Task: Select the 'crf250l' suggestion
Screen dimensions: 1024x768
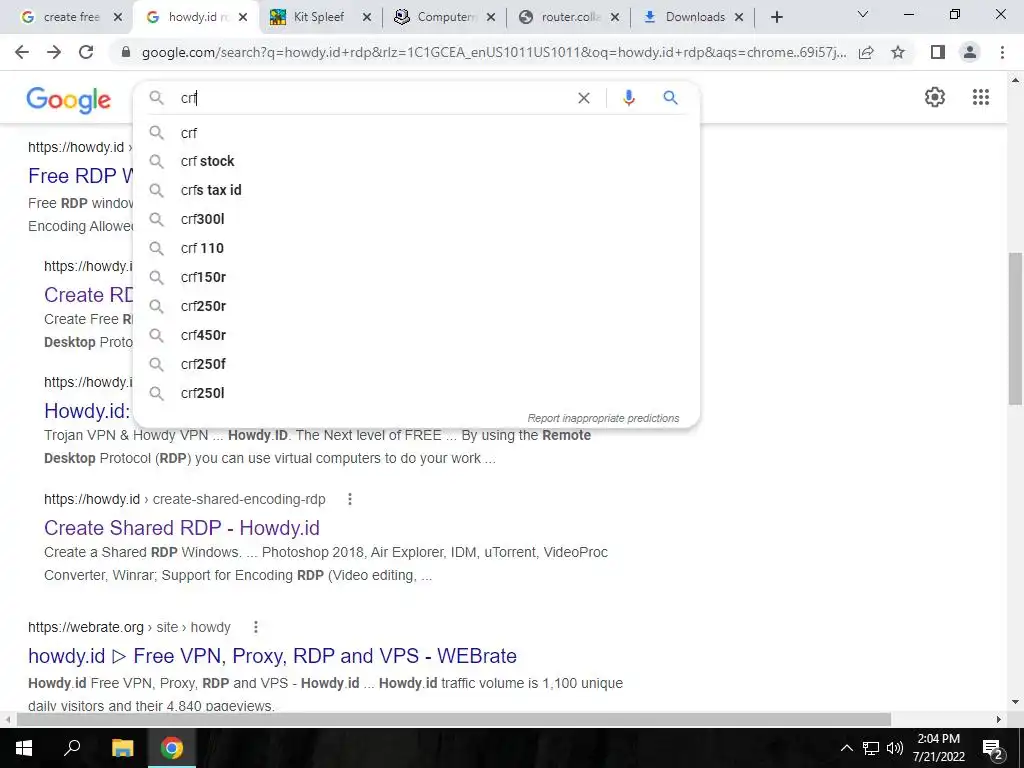Action: [x=417, y=393]
